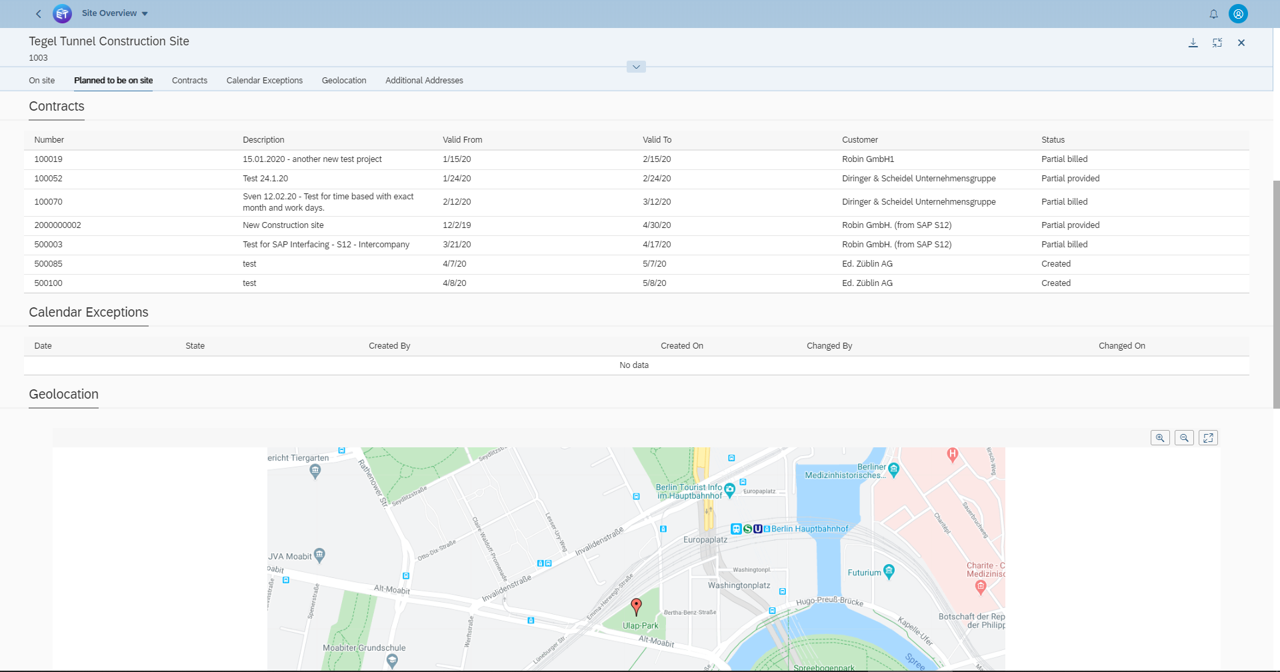This screenshot has height=672, width=1280.
Task: Open the user profile avatar
Action: (x=1238, y=14)
